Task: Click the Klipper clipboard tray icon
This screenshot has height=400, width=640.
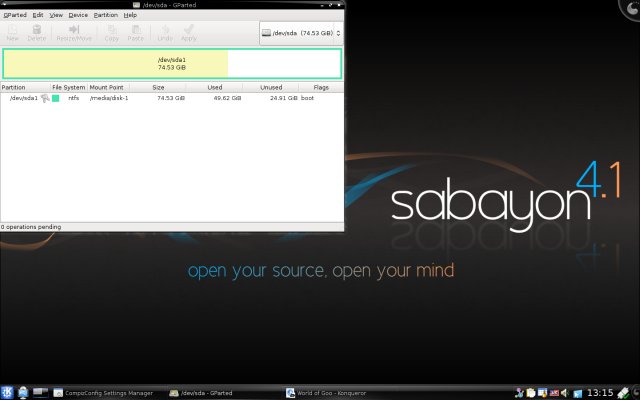Action: [531, 393]
